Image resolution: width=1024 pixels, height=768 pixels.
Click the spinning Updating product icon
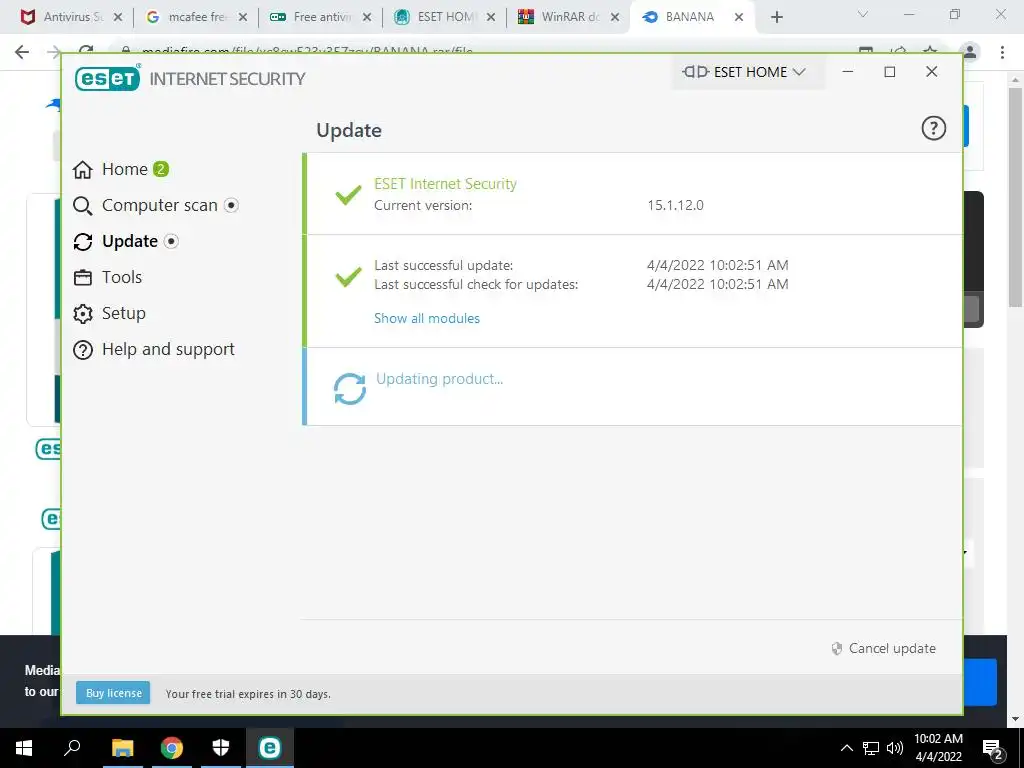pyautogui.click(x=349, y=389)
